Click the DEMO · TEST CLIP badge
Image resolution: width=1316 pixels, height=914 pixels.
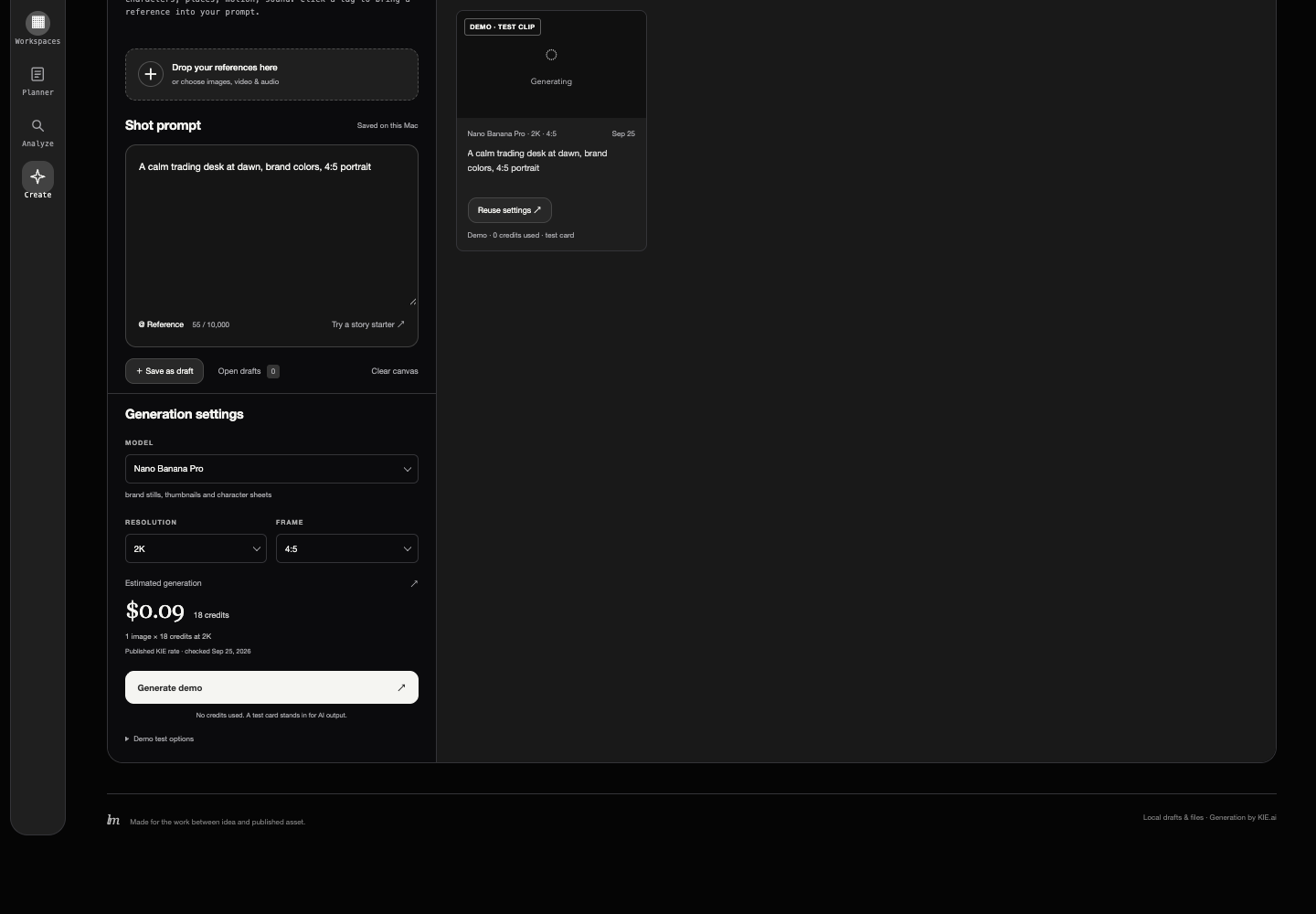pyautogui.click(x=503, y=27)
